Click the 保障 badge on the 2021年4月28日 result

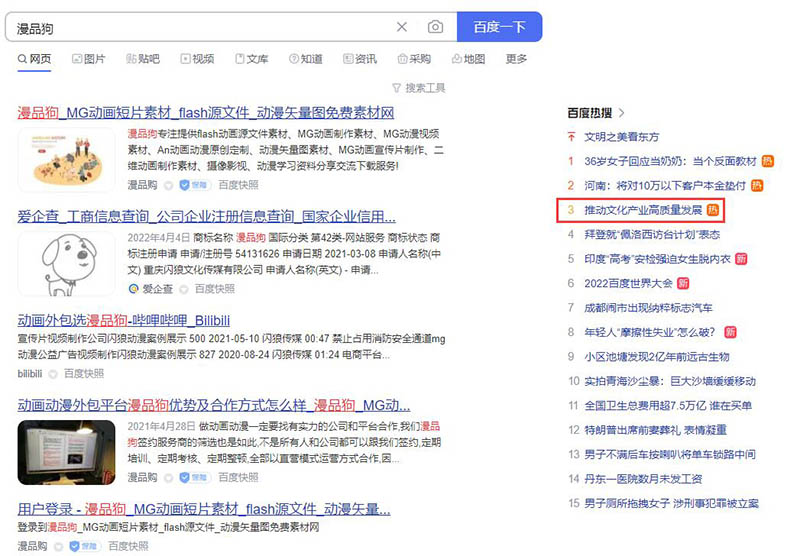pyautogui.click(x=195, y=477)
